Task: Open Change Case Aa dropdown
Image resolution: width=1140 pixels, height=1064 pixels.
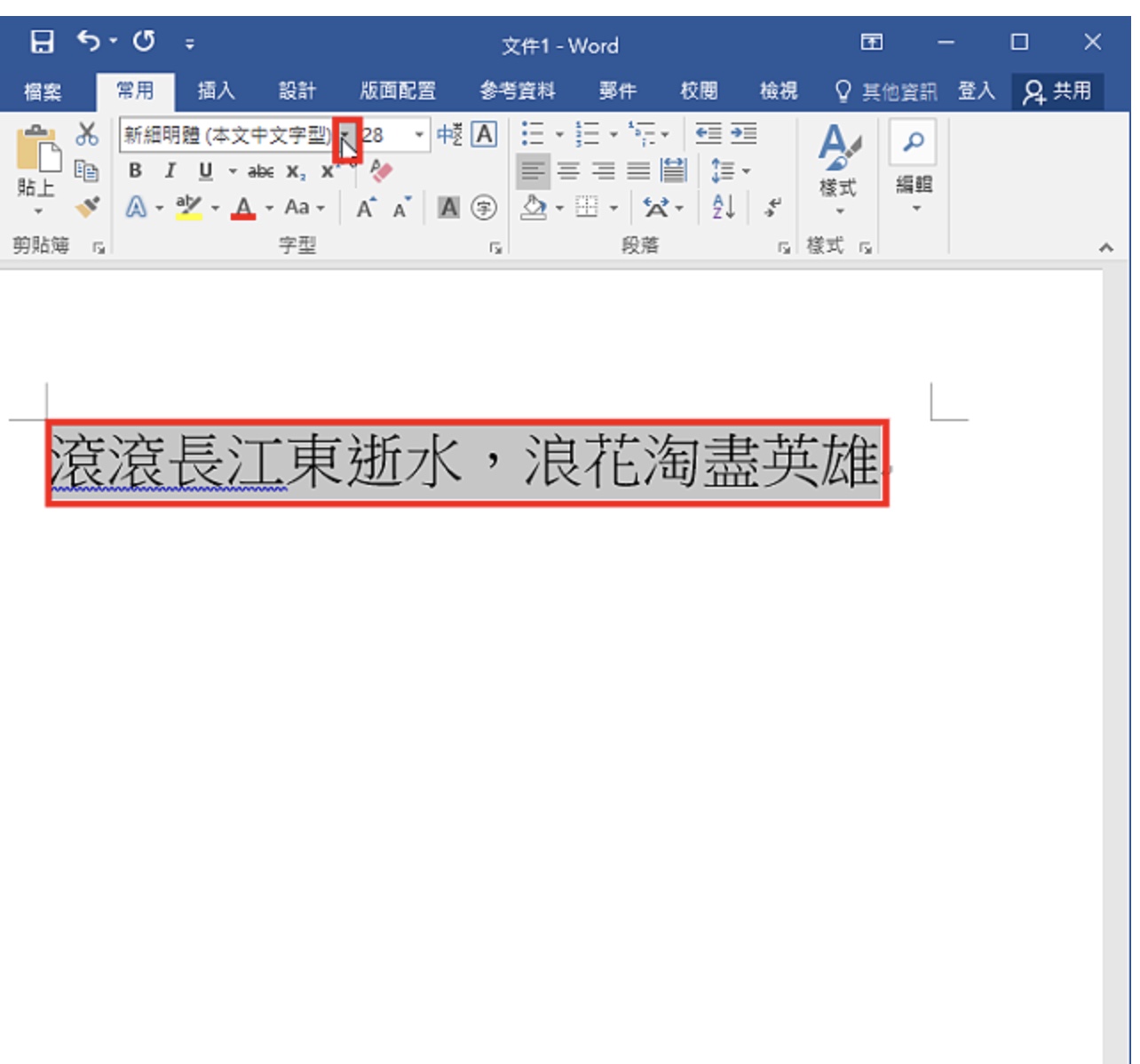Action: (x=305, y=208)
